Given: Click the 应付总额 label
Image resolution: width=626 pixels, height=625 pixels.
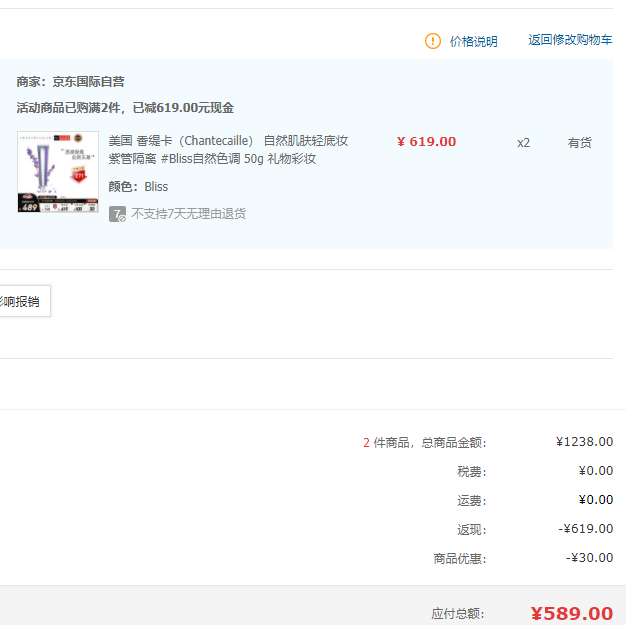Looking at the screenshot, I should pyautogui.click(x=458, y=614).
